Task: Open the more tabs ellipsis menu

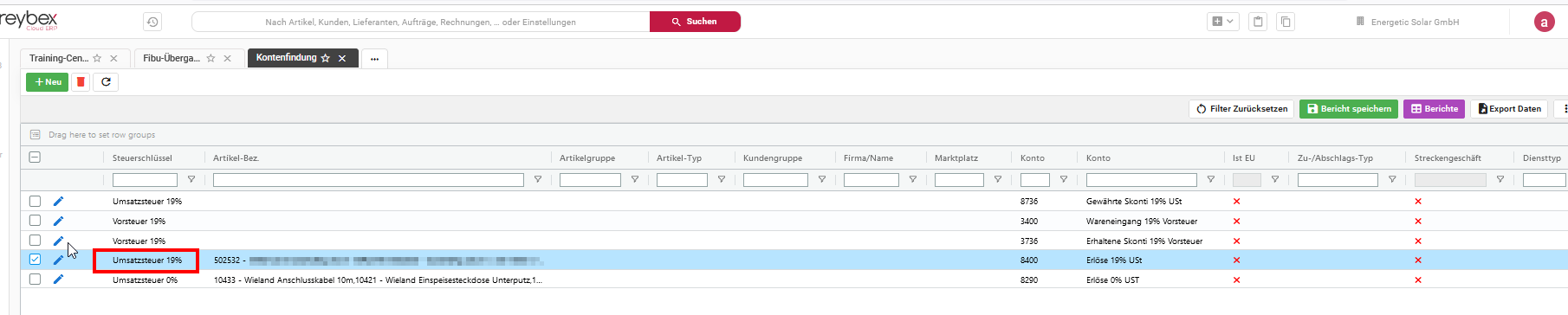Action: [x=374, y=59]
